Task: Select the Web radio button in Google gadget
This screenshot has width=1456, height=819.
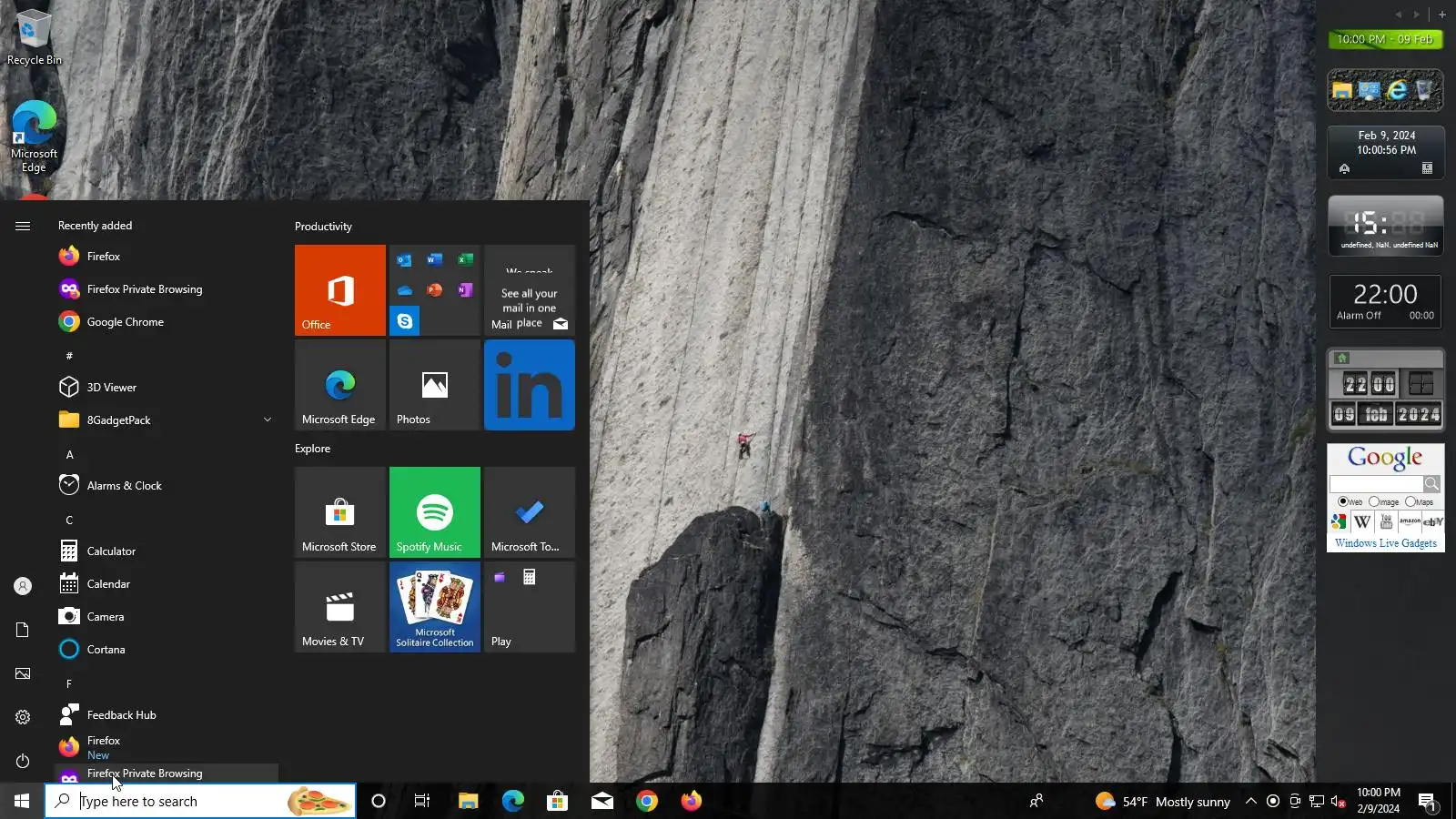Action: tap(1343, 501)
